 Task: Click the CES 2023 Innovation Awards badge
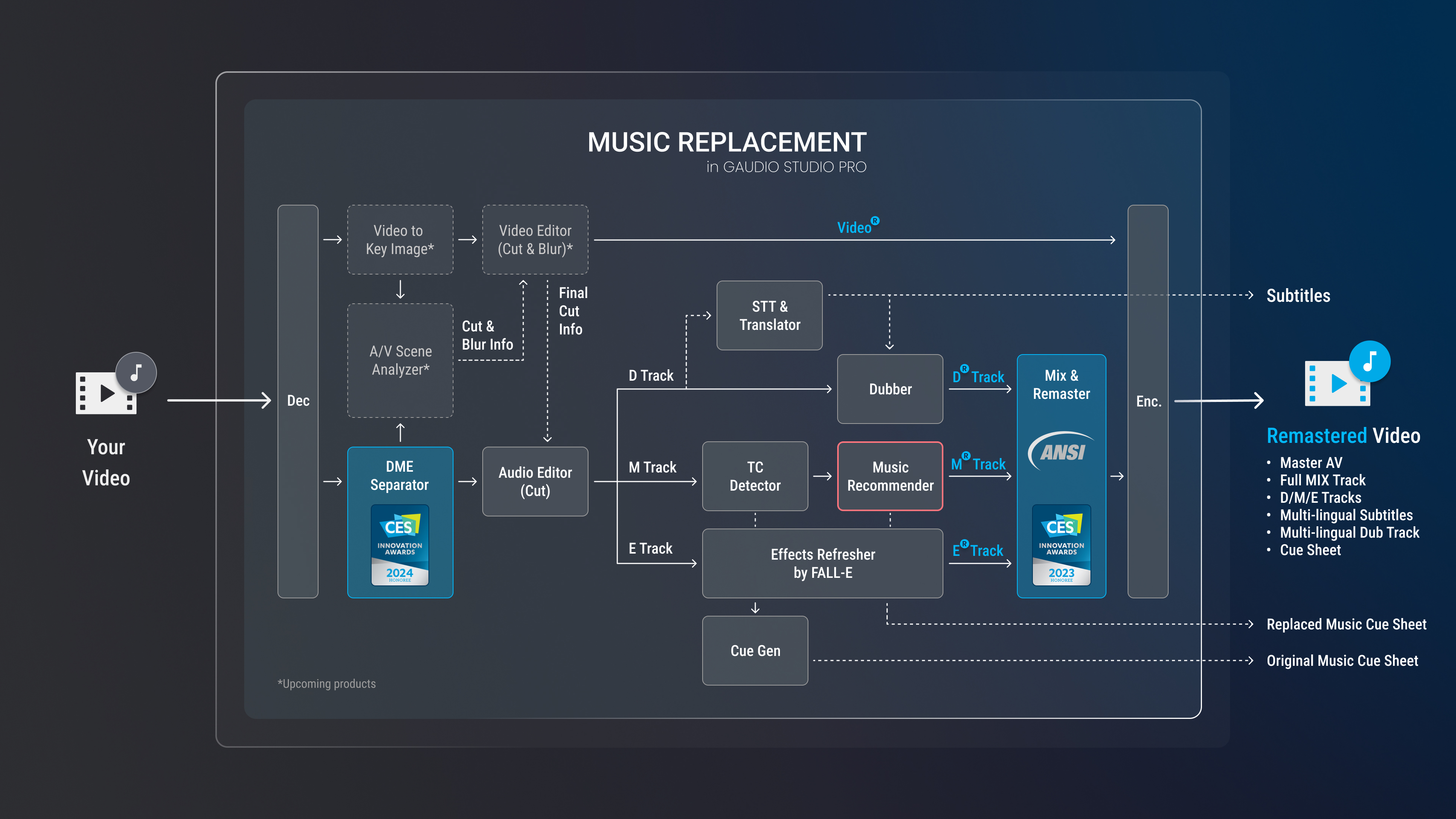[x=1061, y=545]
